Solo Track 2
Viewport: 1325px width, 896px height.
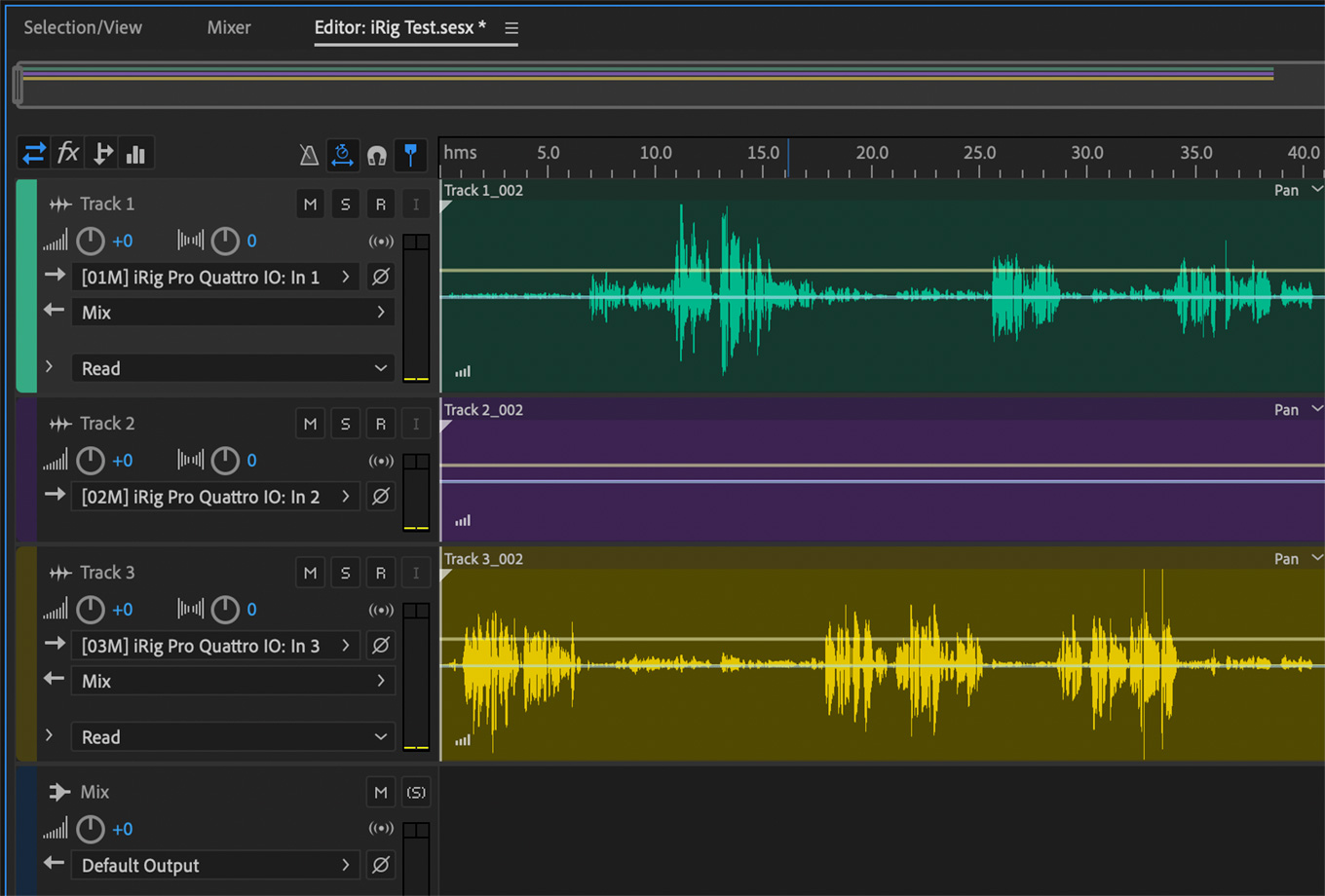point(345,424)
